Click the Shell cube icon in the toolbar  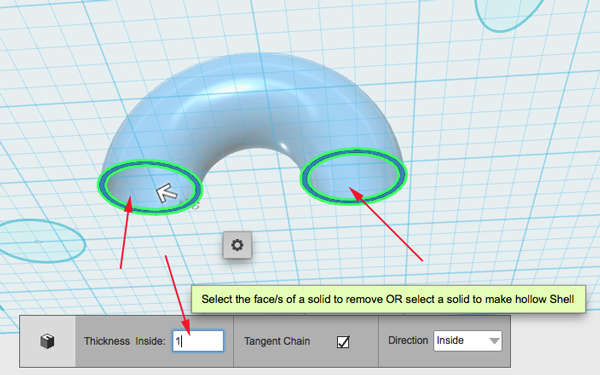tap(47, 341)
